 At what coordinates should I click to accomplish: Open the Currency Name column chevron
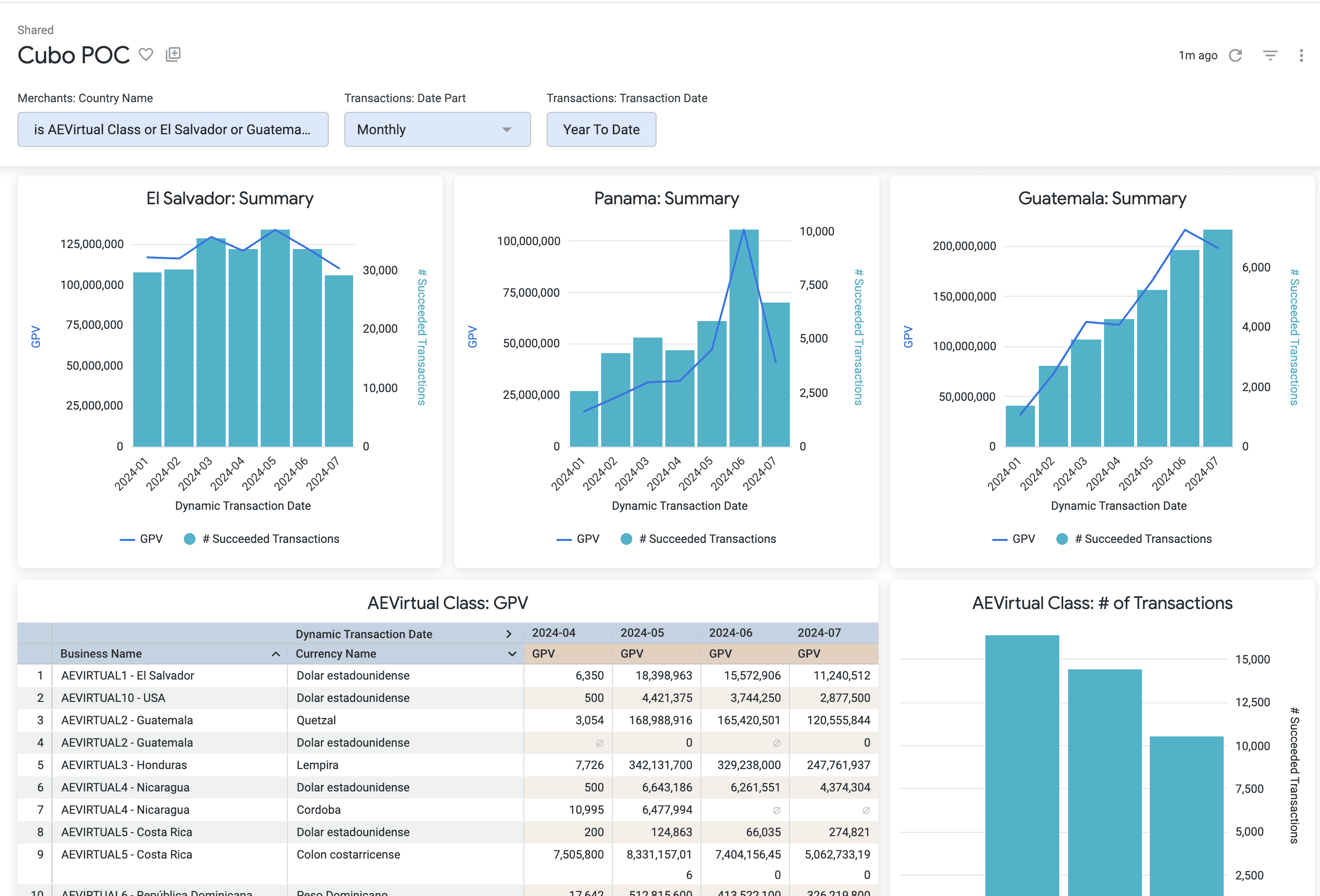512,654
